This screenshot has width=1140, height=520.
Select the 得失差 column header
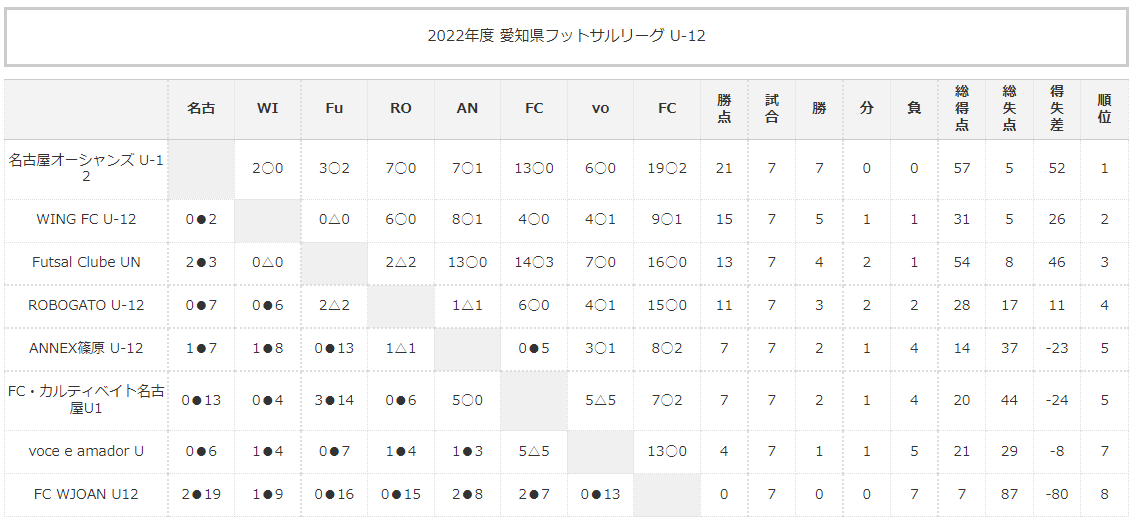click(1057, 108)
